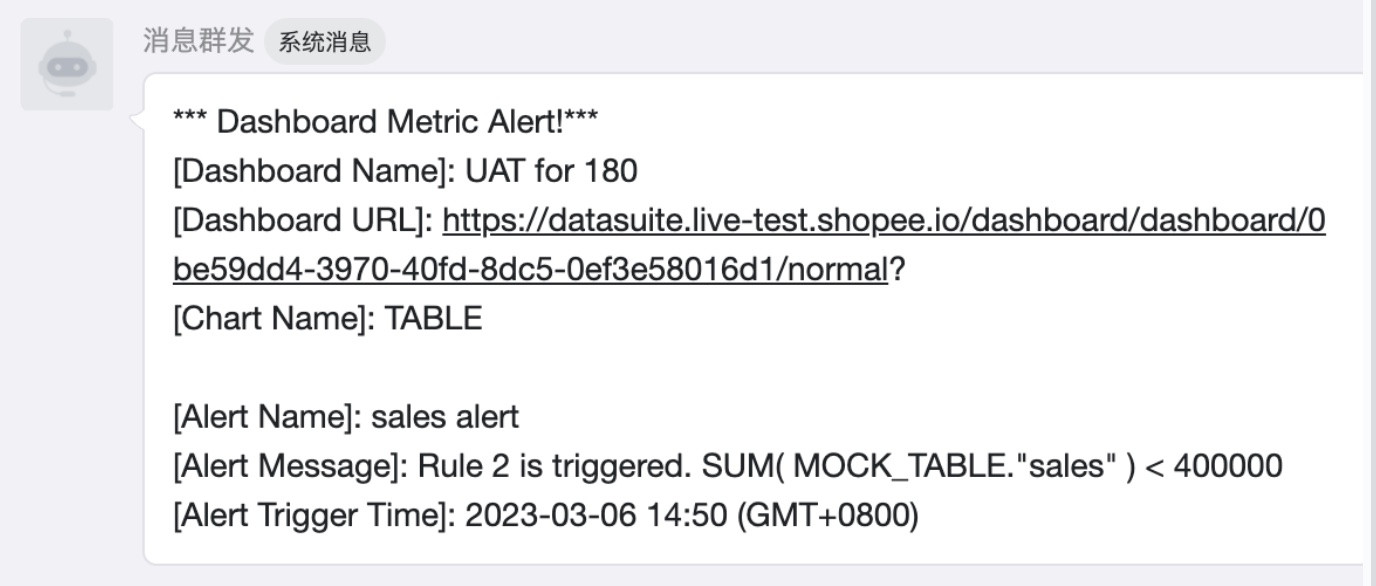
Task: Click the blank line inside message bubble
Action: (500, 368)
